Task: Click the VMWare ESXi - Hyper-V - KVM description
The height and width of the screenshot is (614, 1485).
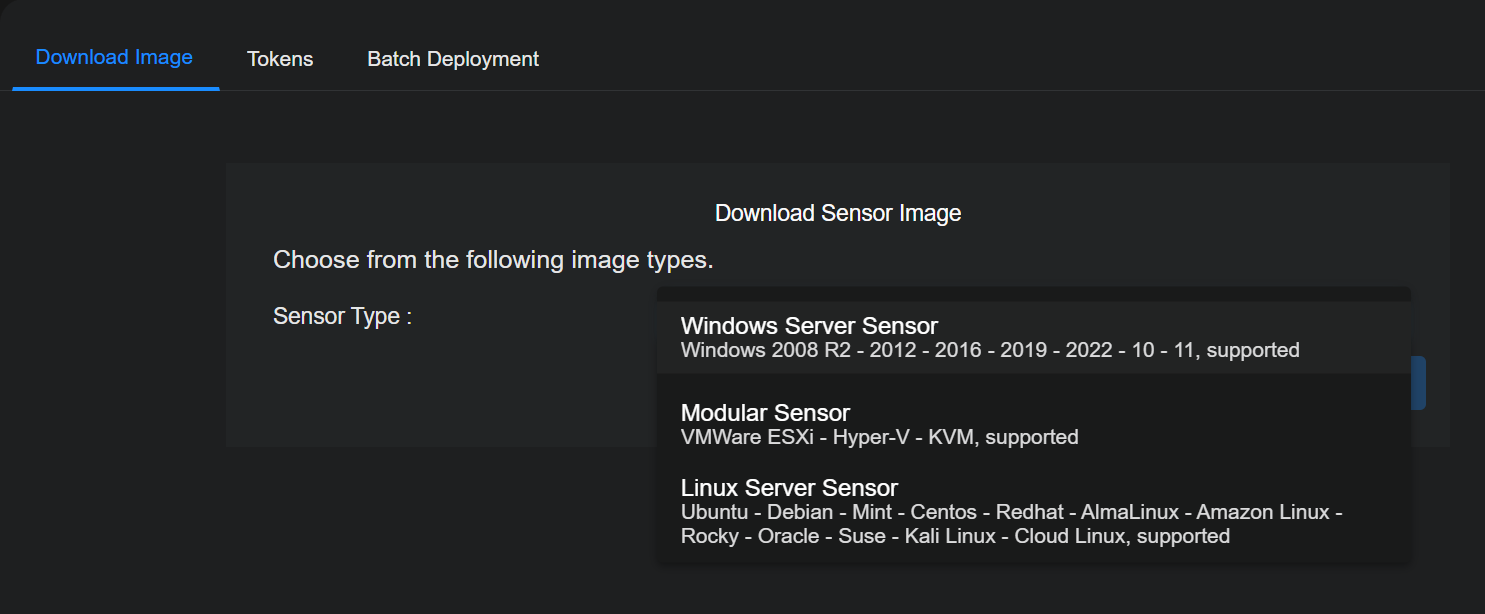Action: [x=879, y=437]
